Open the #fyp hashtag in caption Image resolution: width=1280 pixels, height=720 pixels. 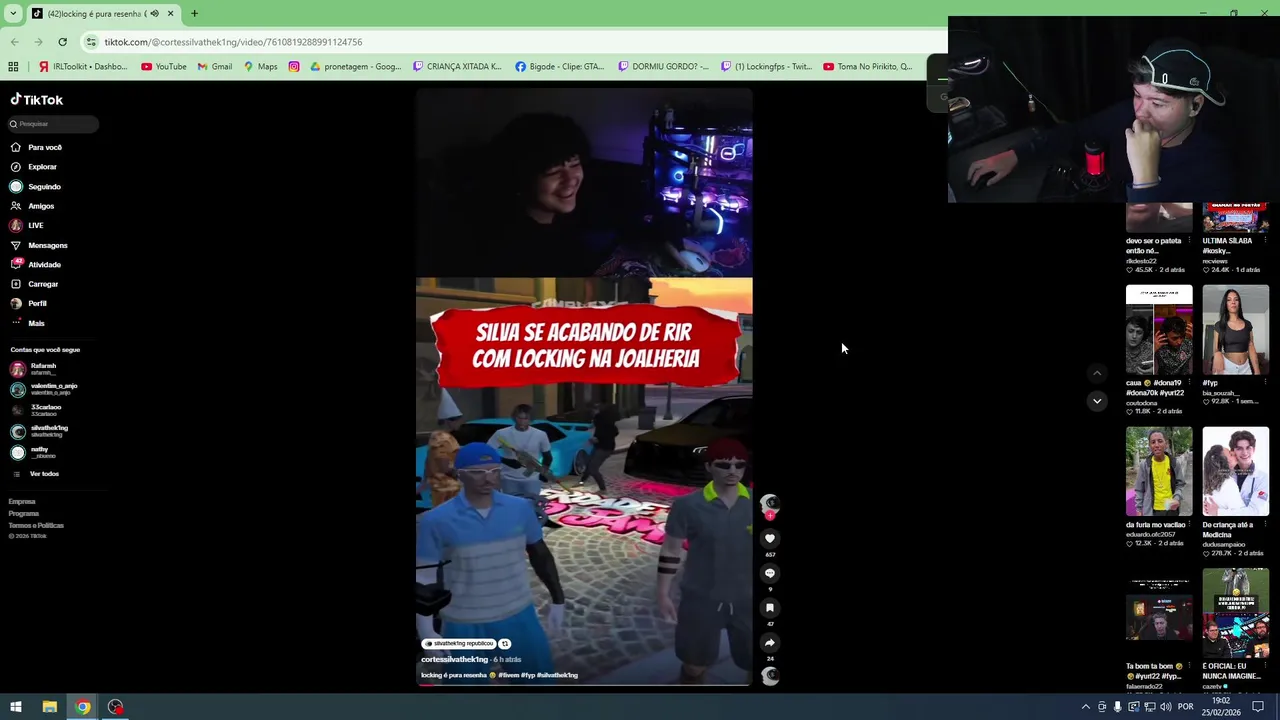coord(528,676)
